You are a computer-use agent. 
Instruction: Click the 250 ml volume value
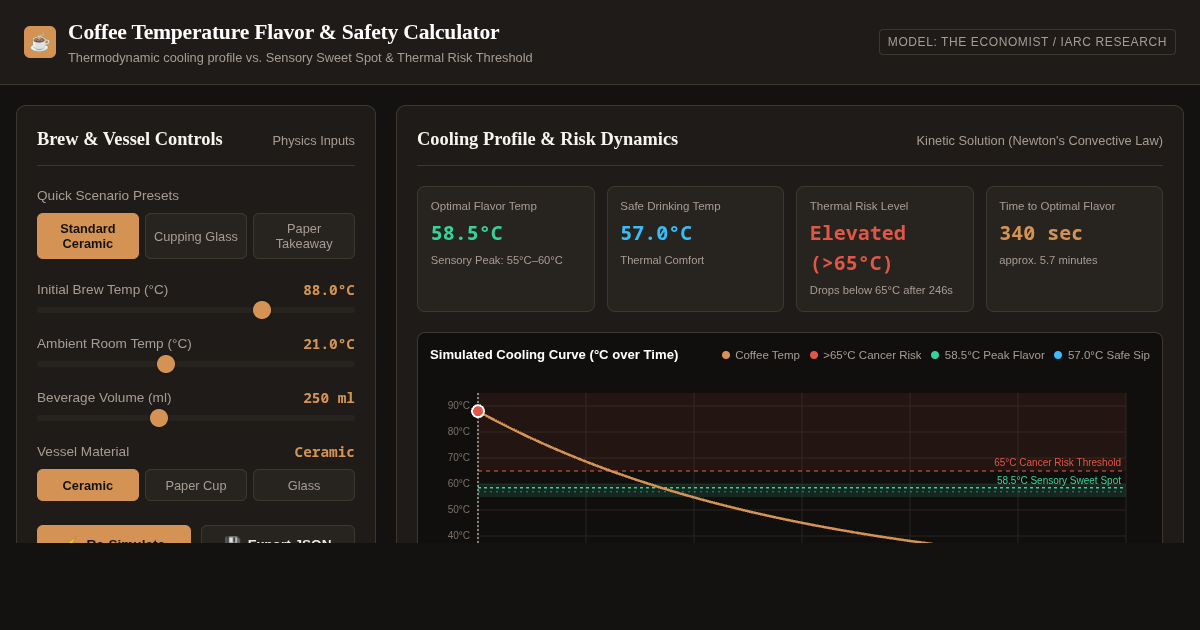click(x=329, y=398)
